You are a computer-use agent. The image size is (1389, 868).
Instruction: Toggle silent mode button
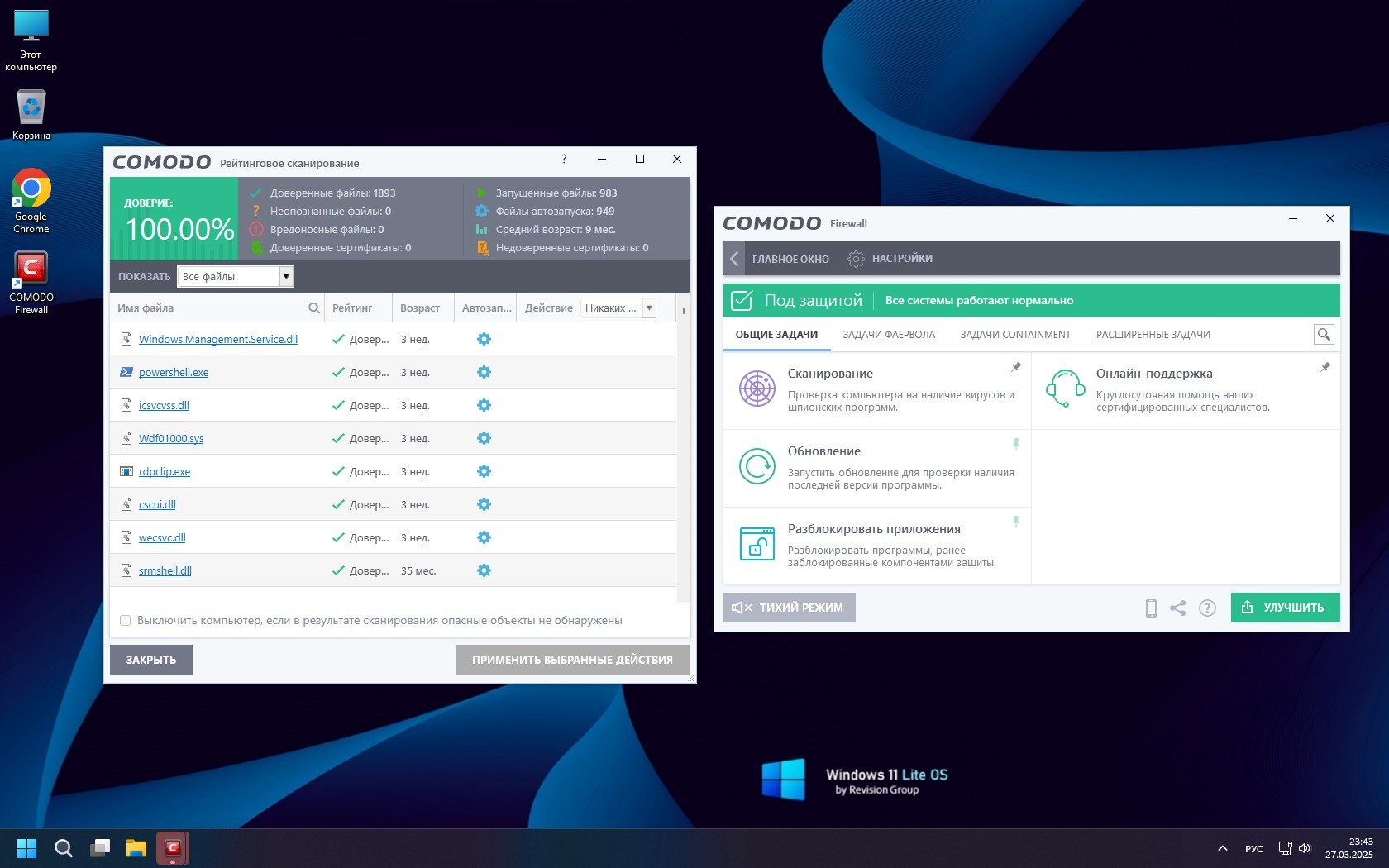(x=789, y=608)
